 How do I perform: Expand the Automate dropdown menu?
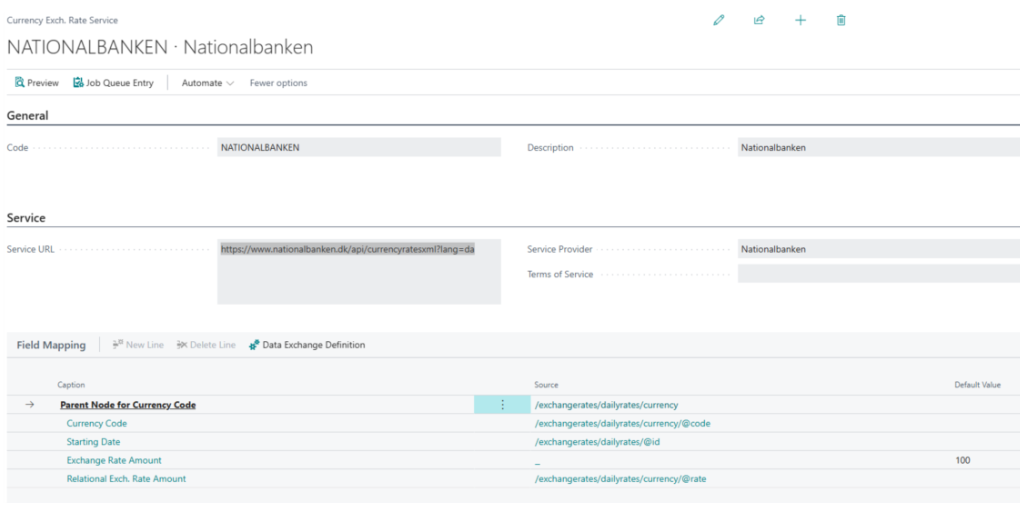point(207,83)
